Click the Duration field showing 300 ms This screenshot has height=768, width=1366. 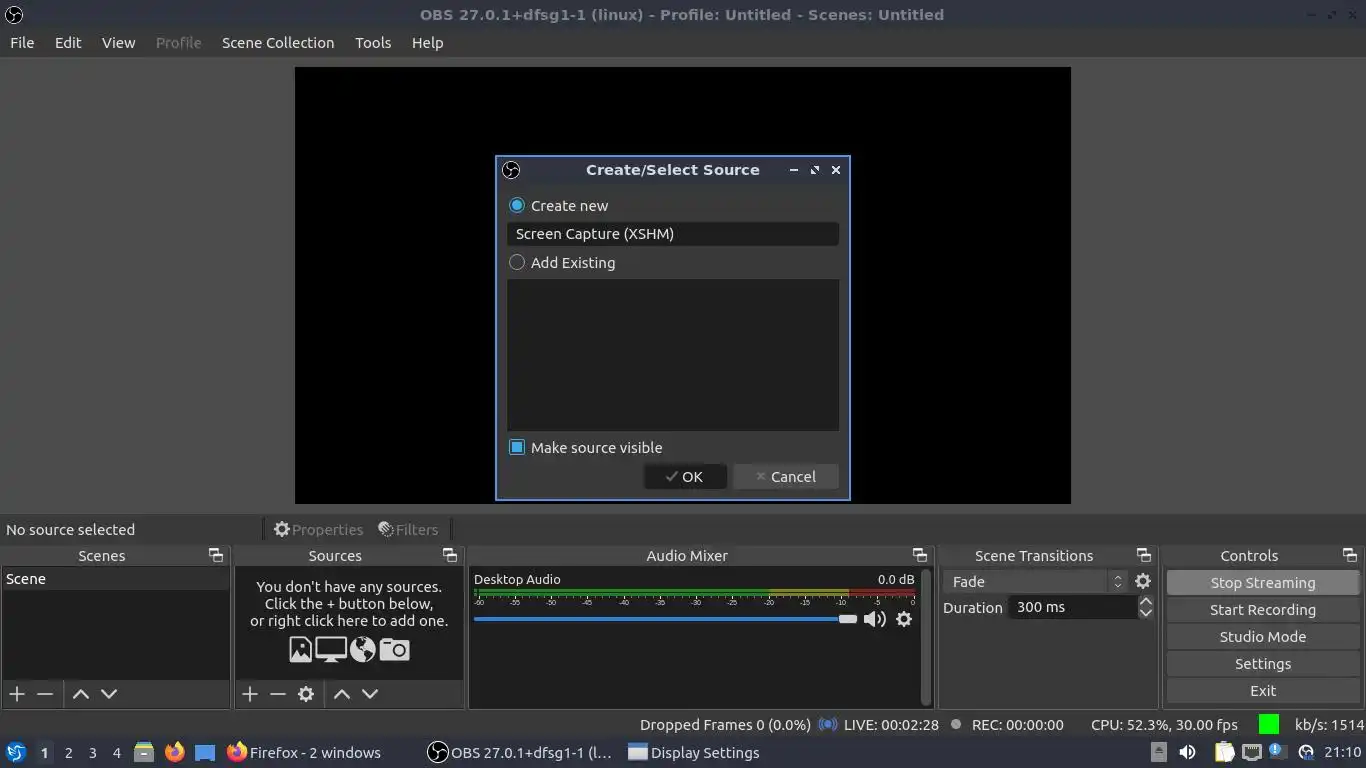[1073, 607]
